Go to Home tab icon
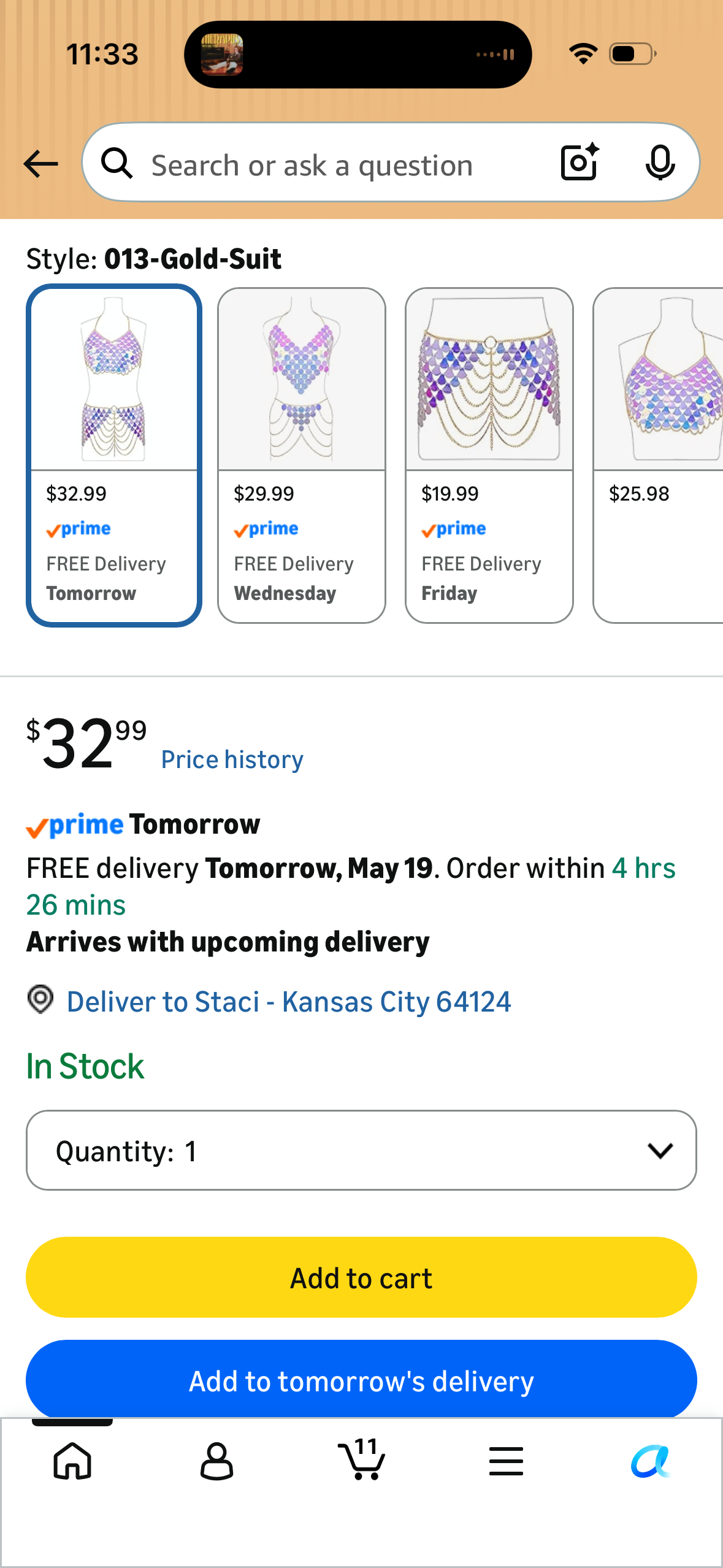 72,1461
